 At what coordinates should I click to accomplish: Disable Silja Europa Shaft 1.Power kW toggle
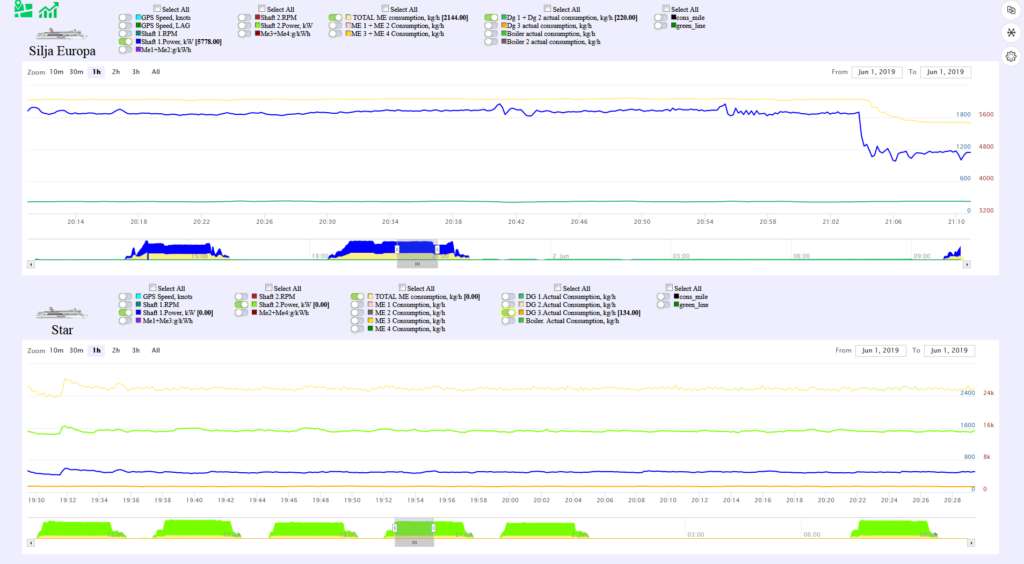125,41
